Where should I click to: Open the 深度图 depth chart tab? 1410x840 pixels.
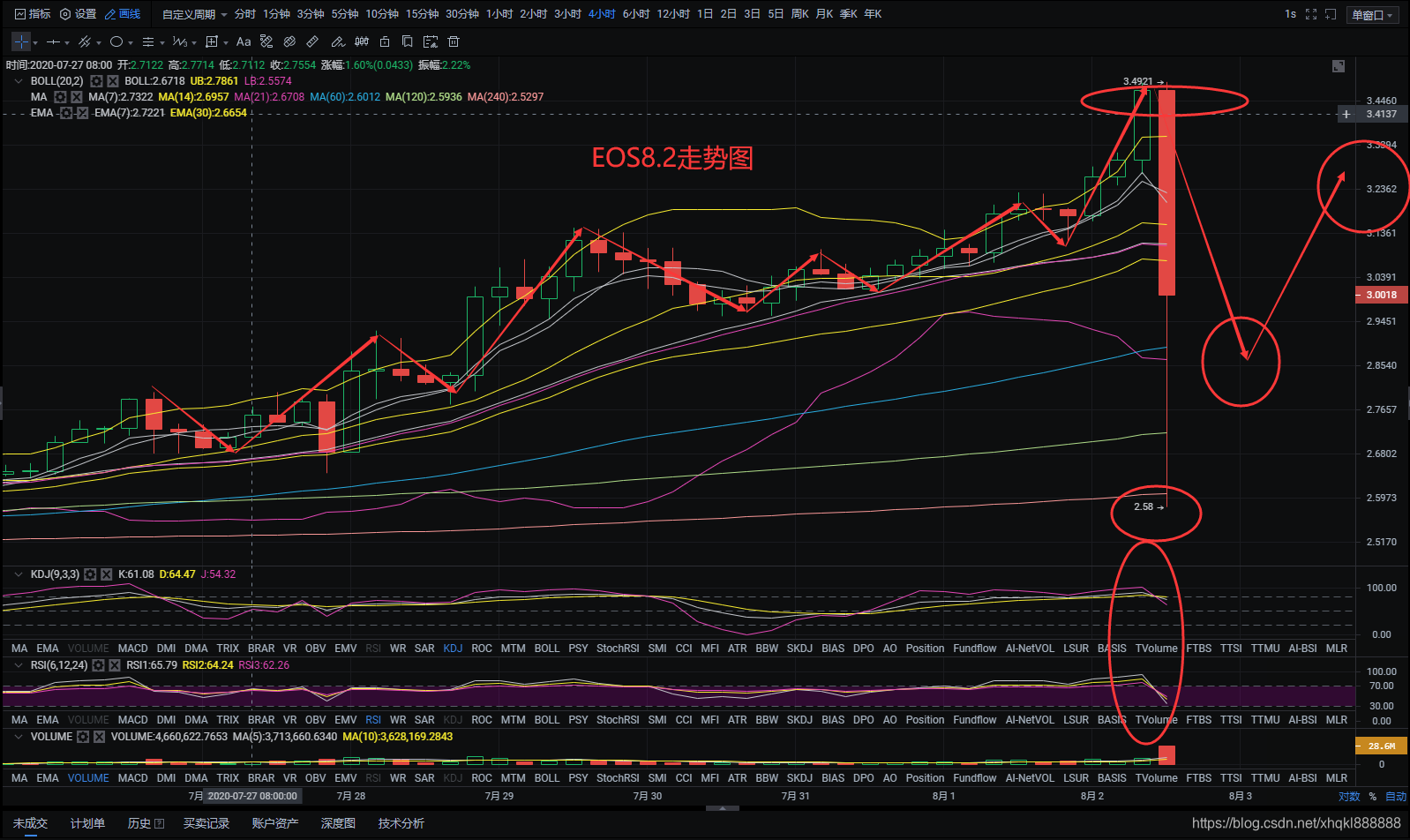[338, 823]
